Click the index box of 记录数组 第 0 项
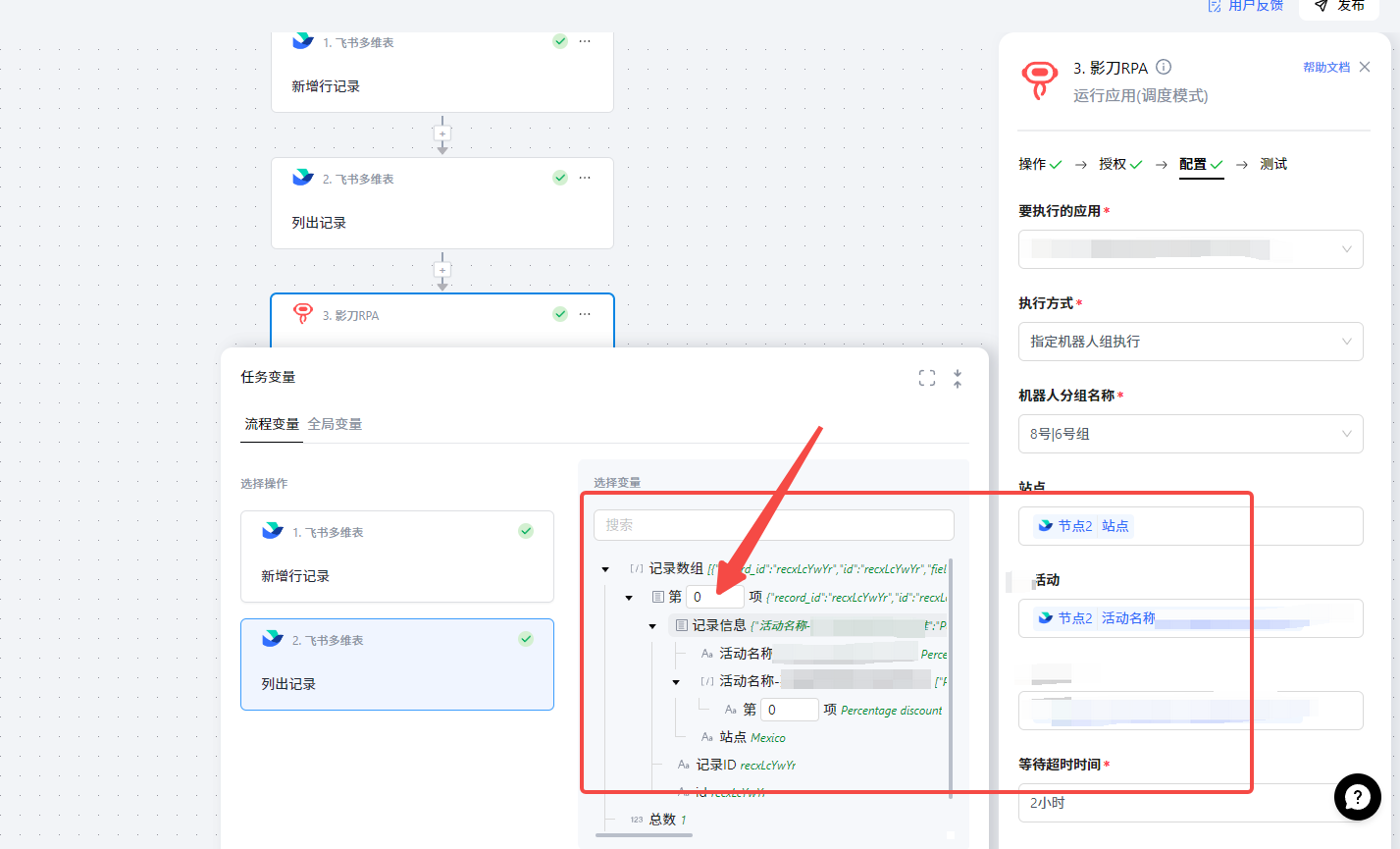 714,597
